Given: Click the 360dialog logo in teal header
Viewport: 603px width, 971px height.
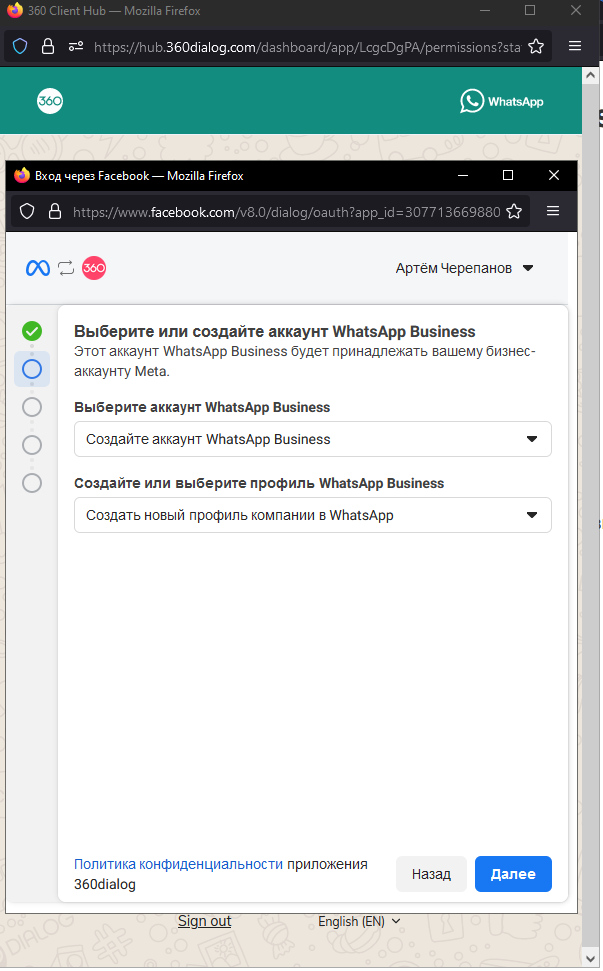Looking at the screenshot, I should (50, 101).
